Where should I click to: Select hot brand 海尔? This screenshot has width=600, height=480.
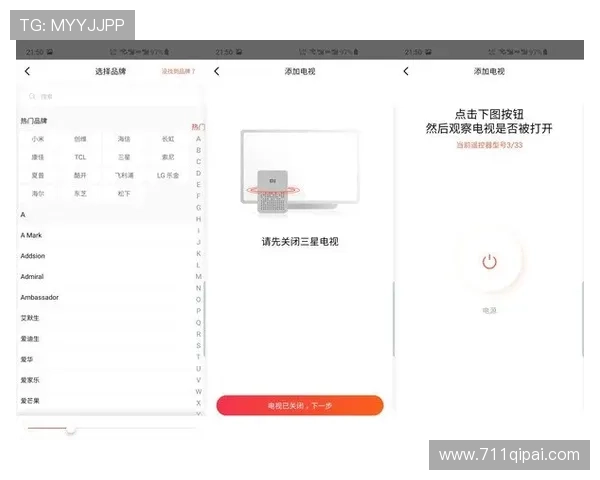[x=38, y=194]
